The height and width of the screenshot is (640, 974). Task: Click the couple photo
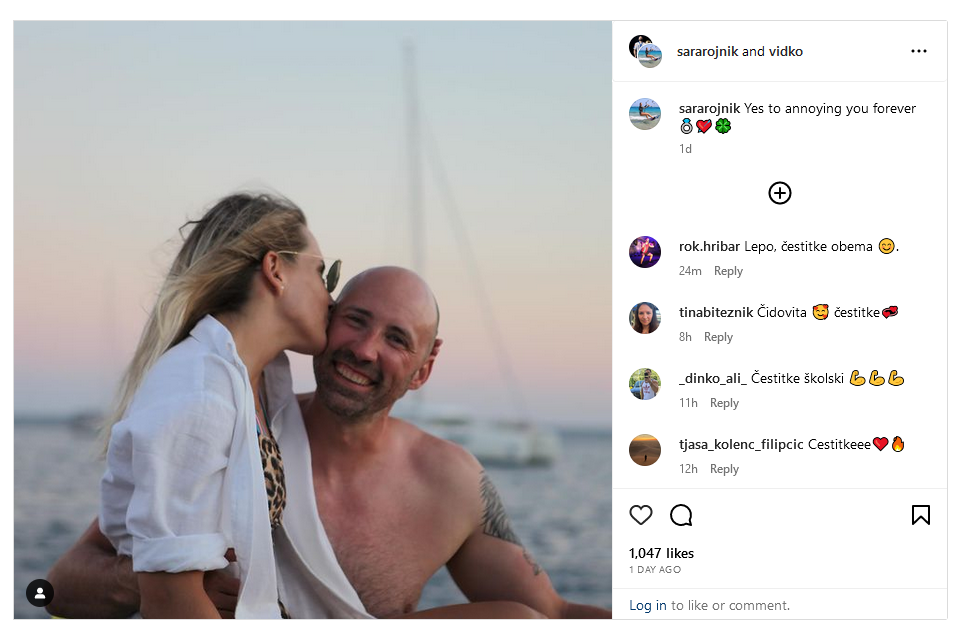pyautogui.click(x=312, y=320)
